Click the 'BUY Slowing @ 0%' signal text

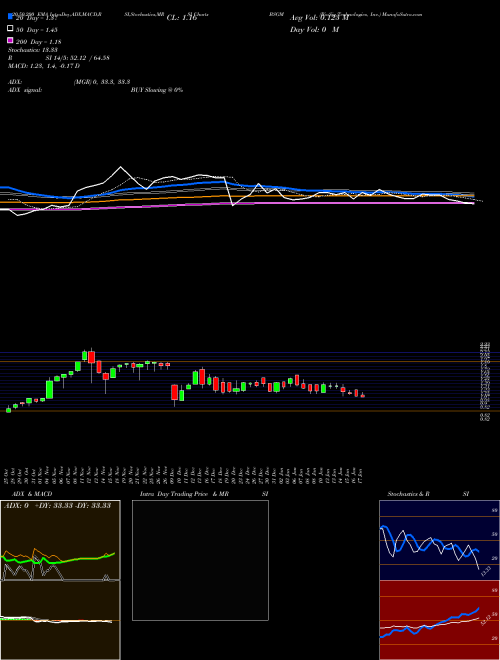(x=157, y=90)
